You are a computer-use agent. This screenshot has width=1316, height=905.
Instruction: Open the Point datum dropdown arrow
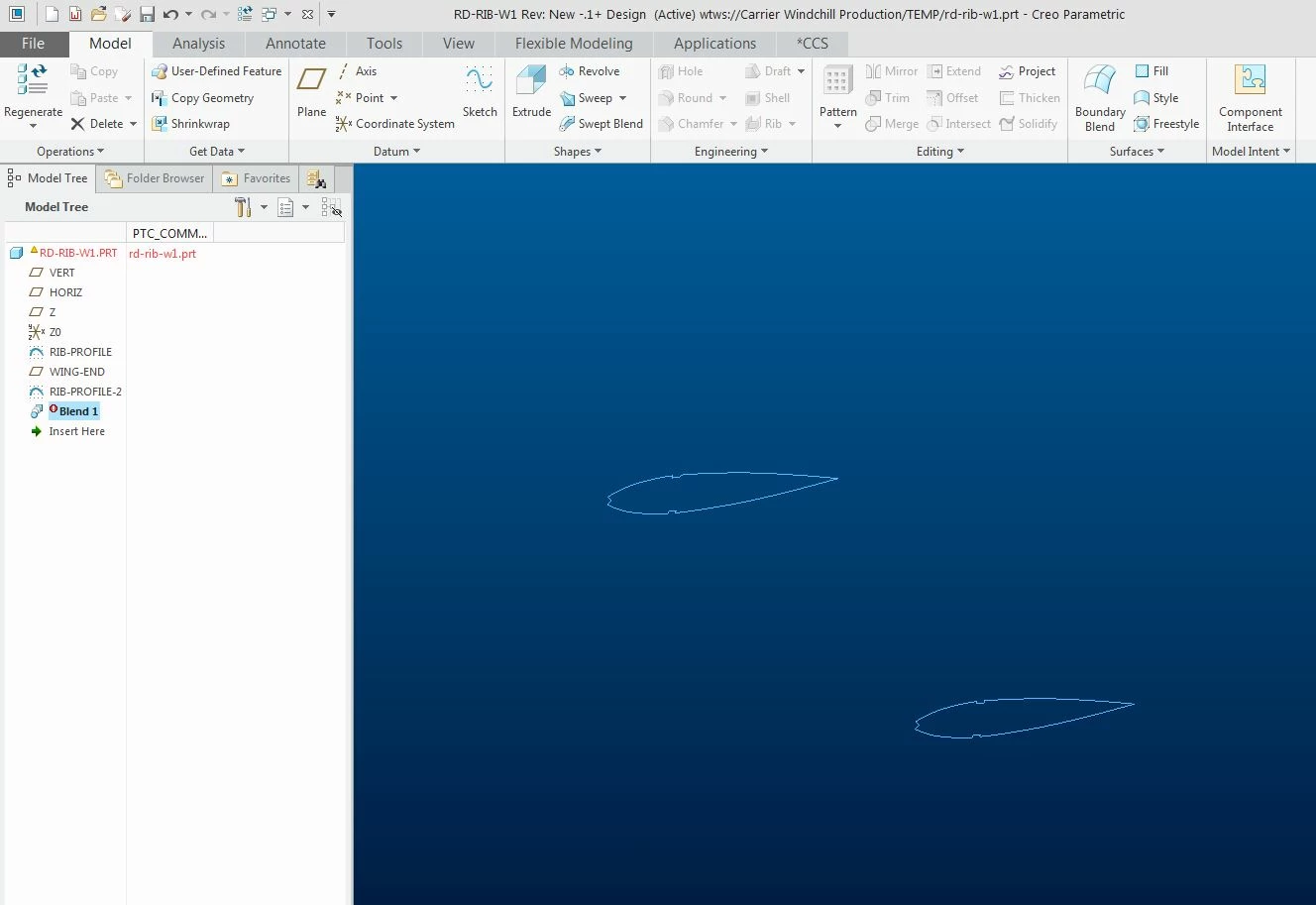tap(393, 98)
